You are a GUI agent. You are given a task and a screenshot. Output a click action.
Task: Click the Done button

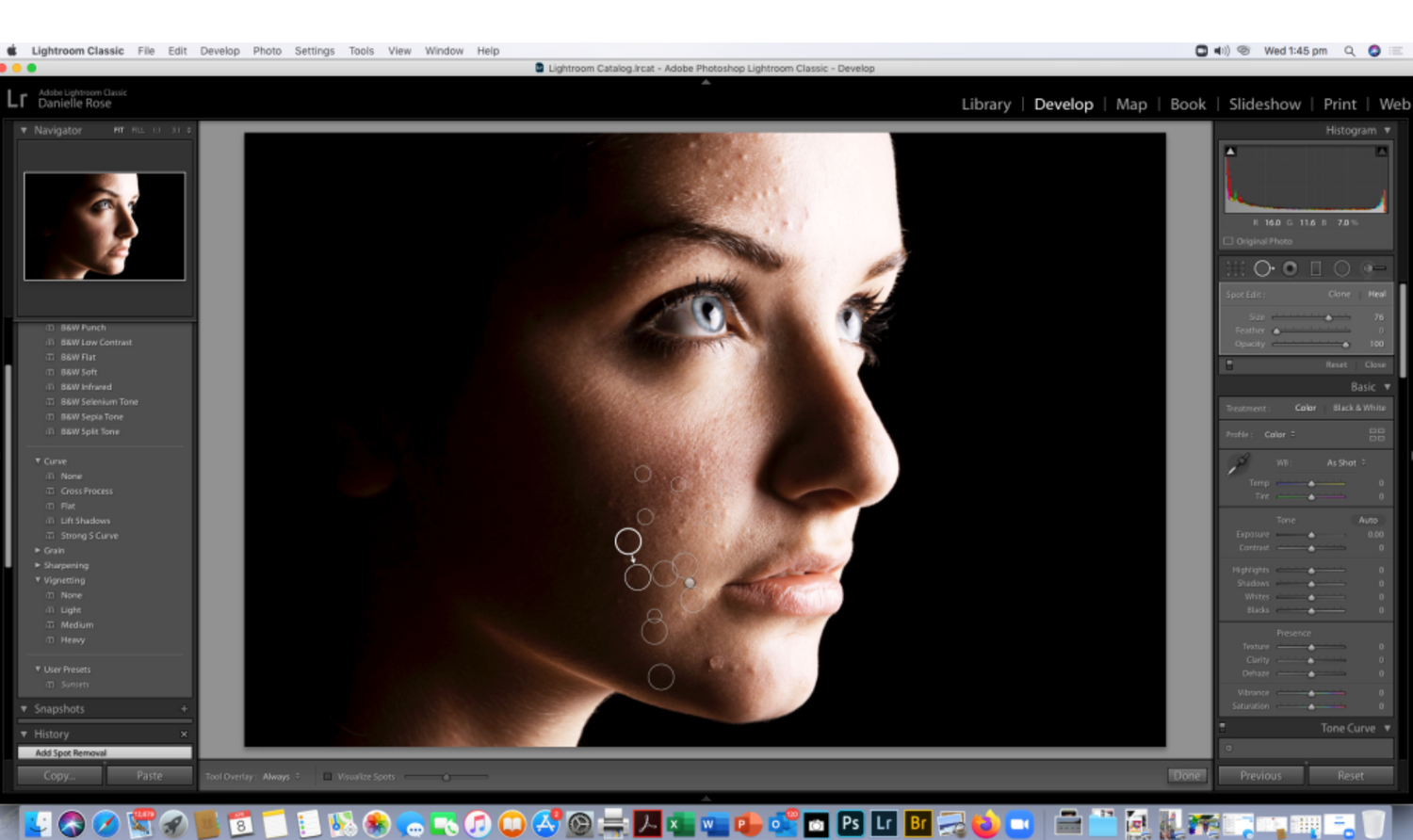pyautogui.click(x=1187, y=776)
